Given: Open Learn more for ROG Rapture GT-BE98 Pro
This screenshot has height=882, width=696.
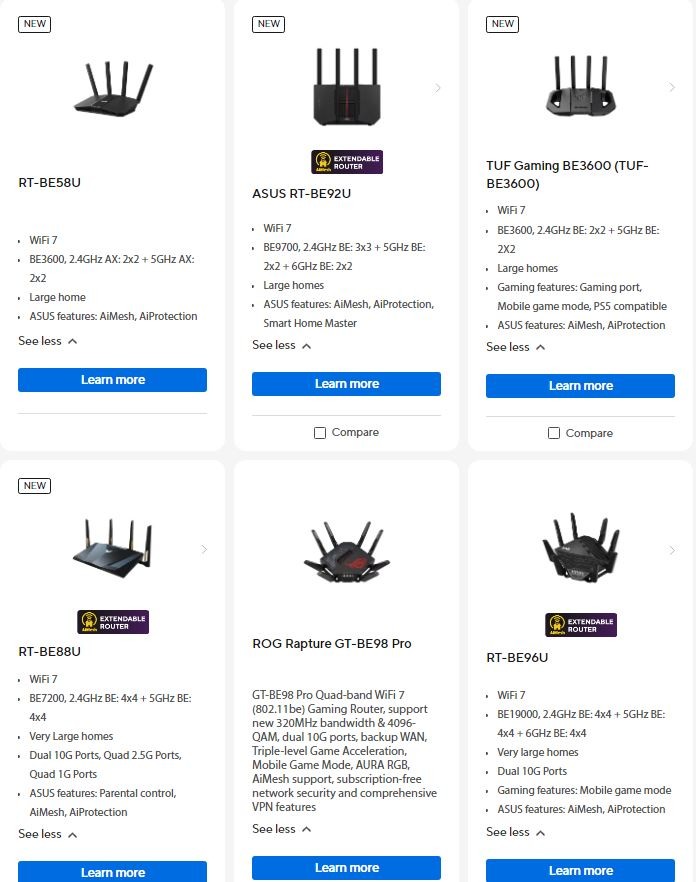Looking at the screenshot, I should pyautogui.click(x=347, y=868).
